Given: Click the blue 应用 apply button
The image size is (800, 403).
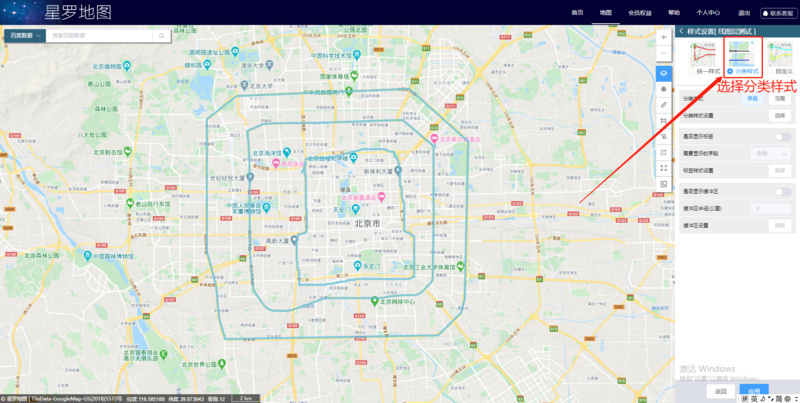Looking at the screenshot, I should click(x=754, y=391).
